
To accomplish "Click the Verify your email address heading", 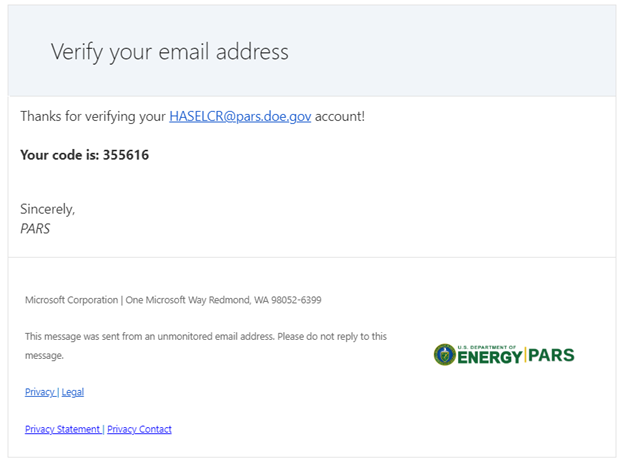I will pyautogui.click(x=169, y=52).
